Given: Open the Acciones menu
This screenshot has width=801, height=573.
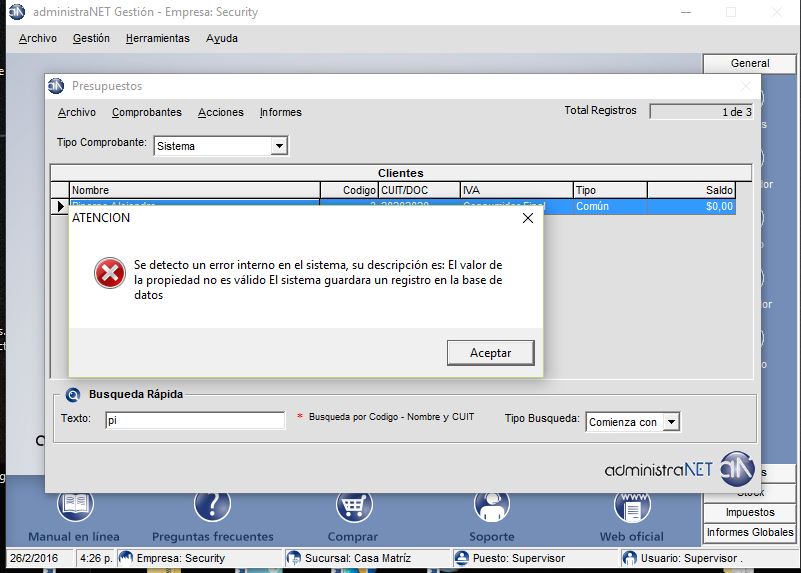Looking at the screenshot, I should pyautogui.click(x=221, y=112).
